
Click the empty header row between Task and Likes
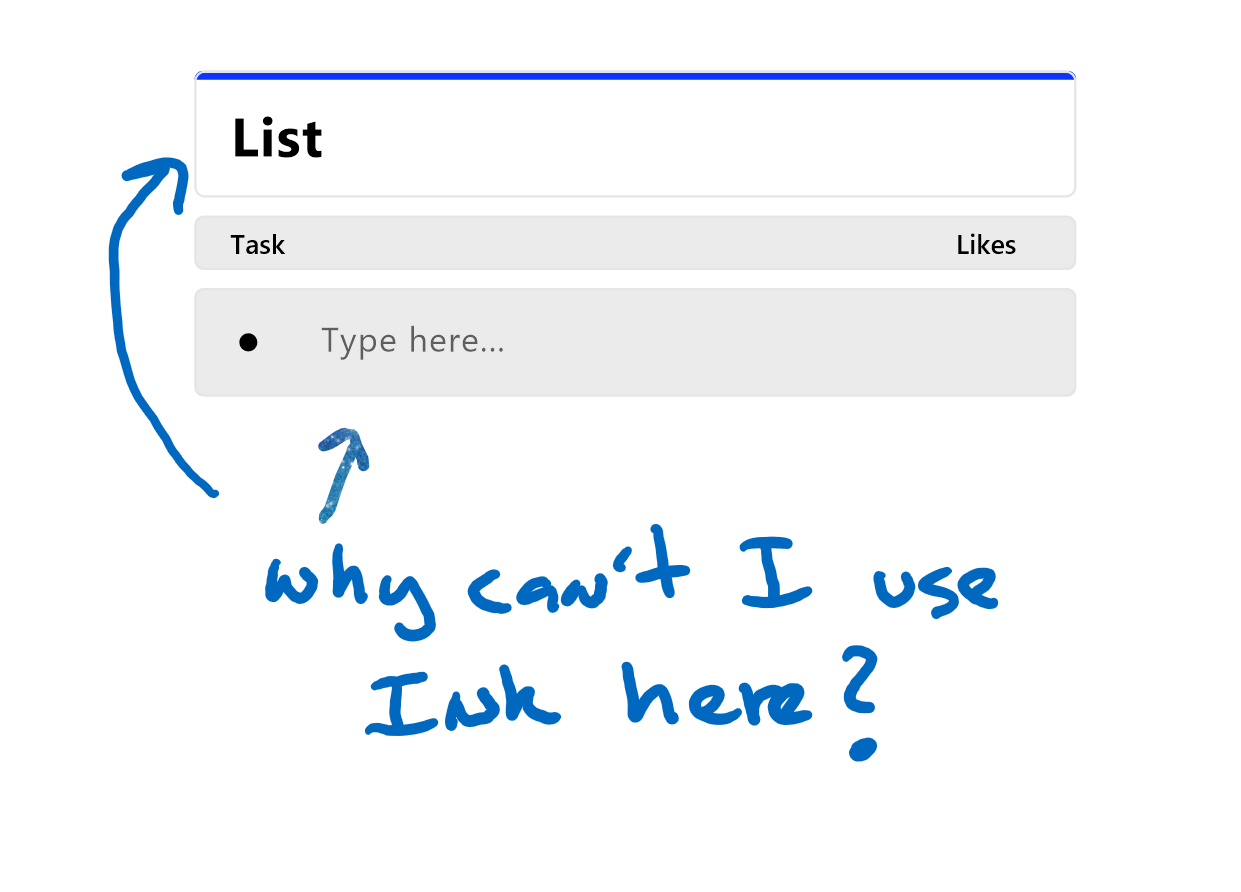click(620, 245)
